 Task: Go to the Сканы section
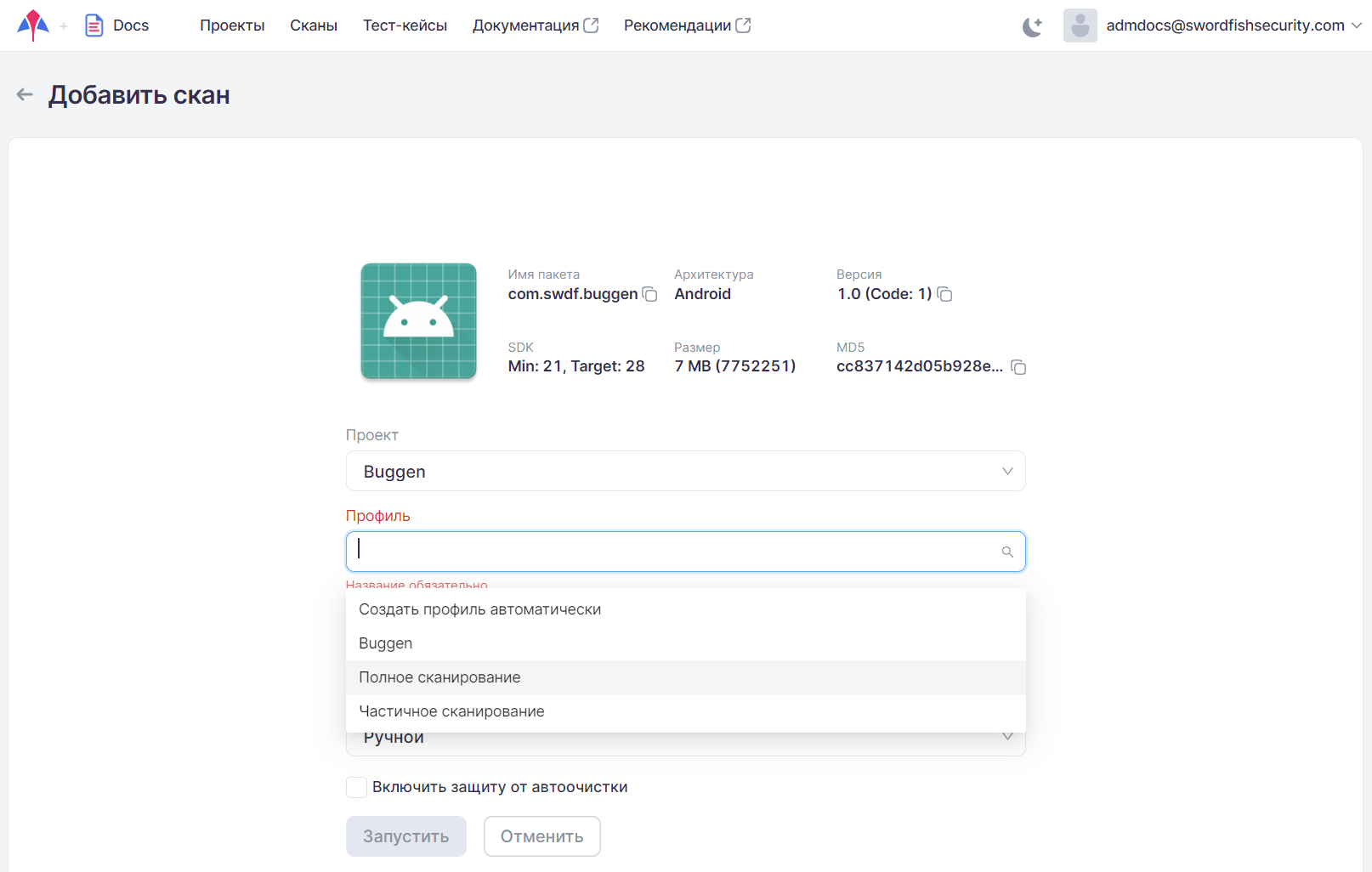314,25
